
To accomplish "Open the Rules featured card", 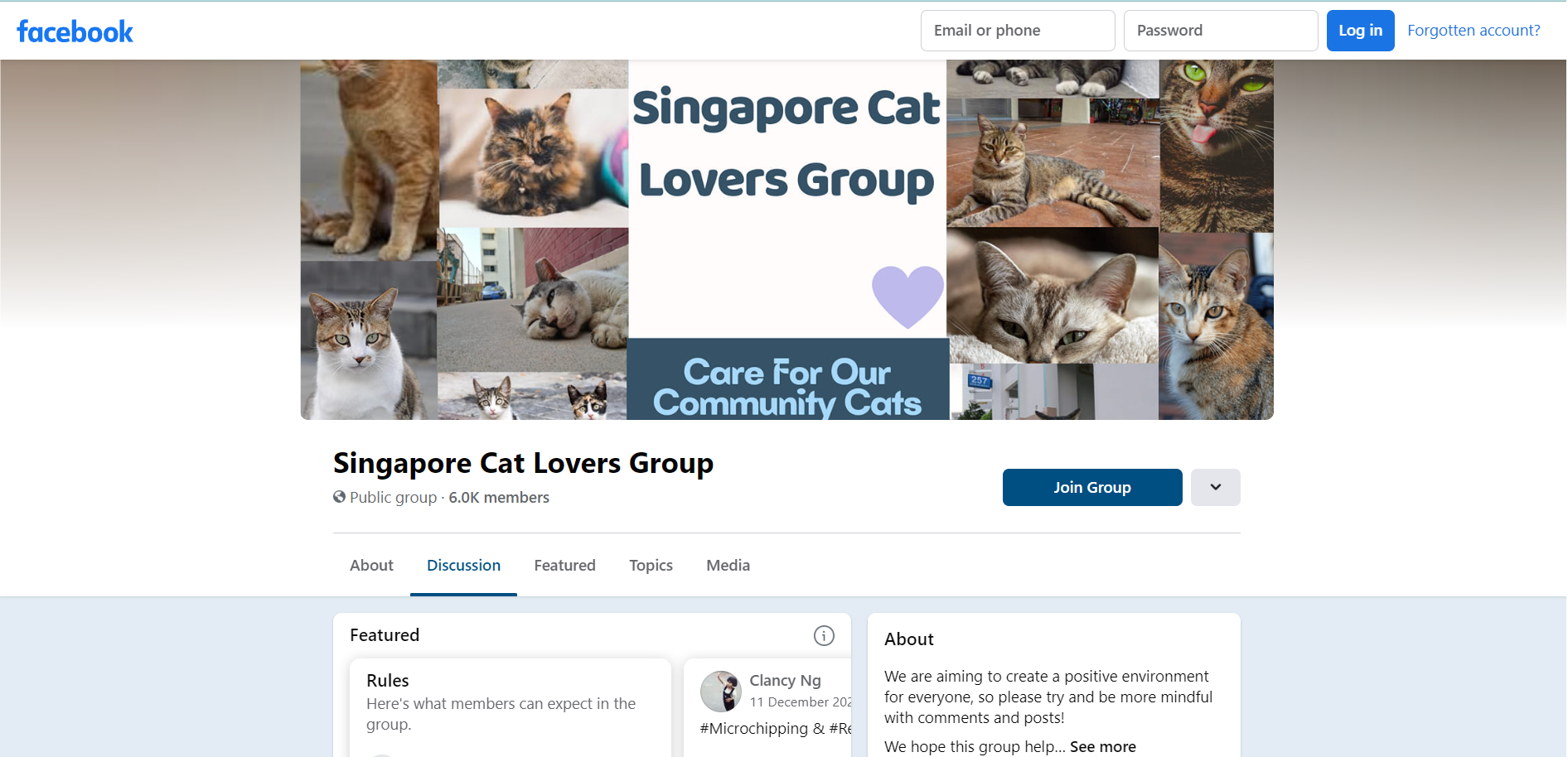I will [x=511, y=707].
